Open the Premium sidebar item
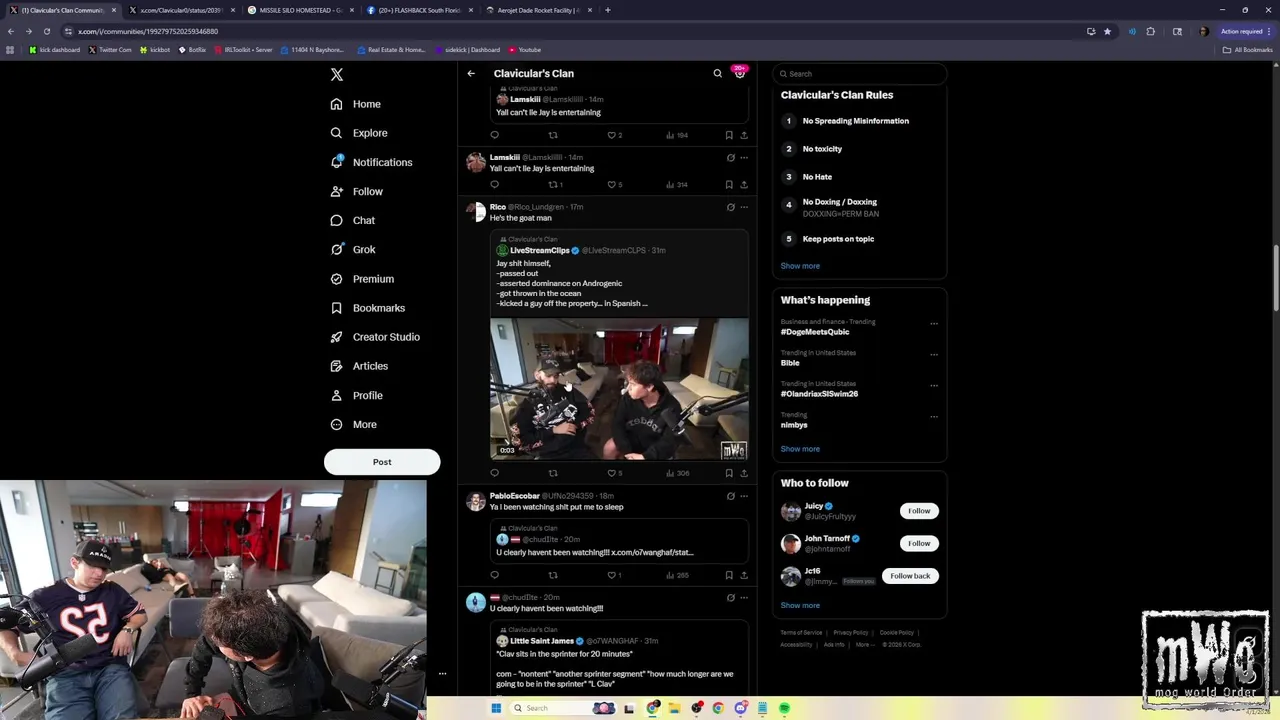 coord(362,279)
